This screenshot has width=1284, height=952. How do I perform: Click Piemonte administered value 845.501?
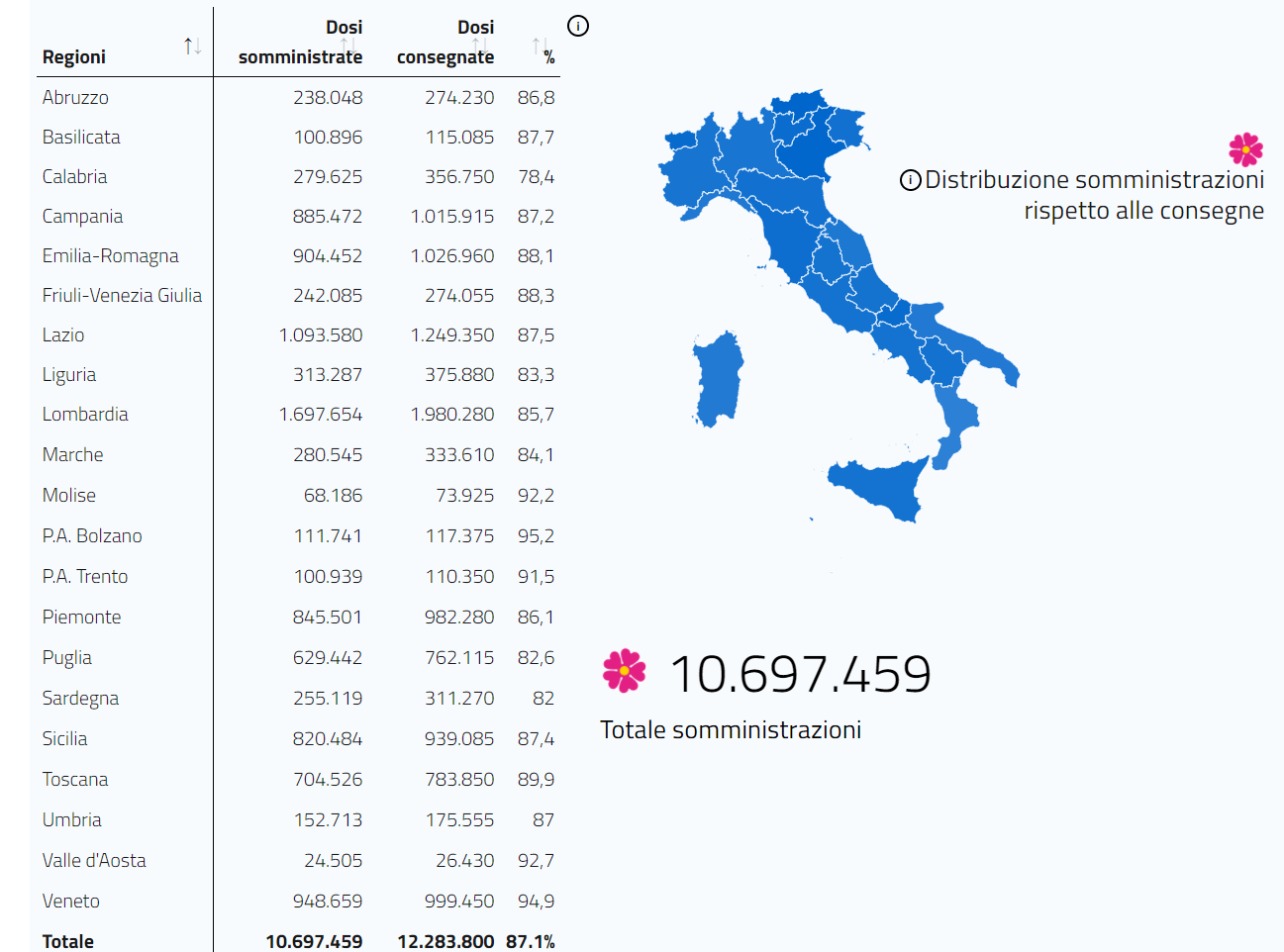(x=328, y=617)
